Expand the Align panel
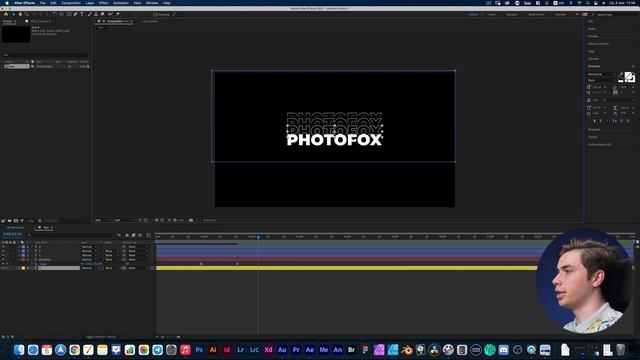 pyautogui.click(x=591, y=51)
